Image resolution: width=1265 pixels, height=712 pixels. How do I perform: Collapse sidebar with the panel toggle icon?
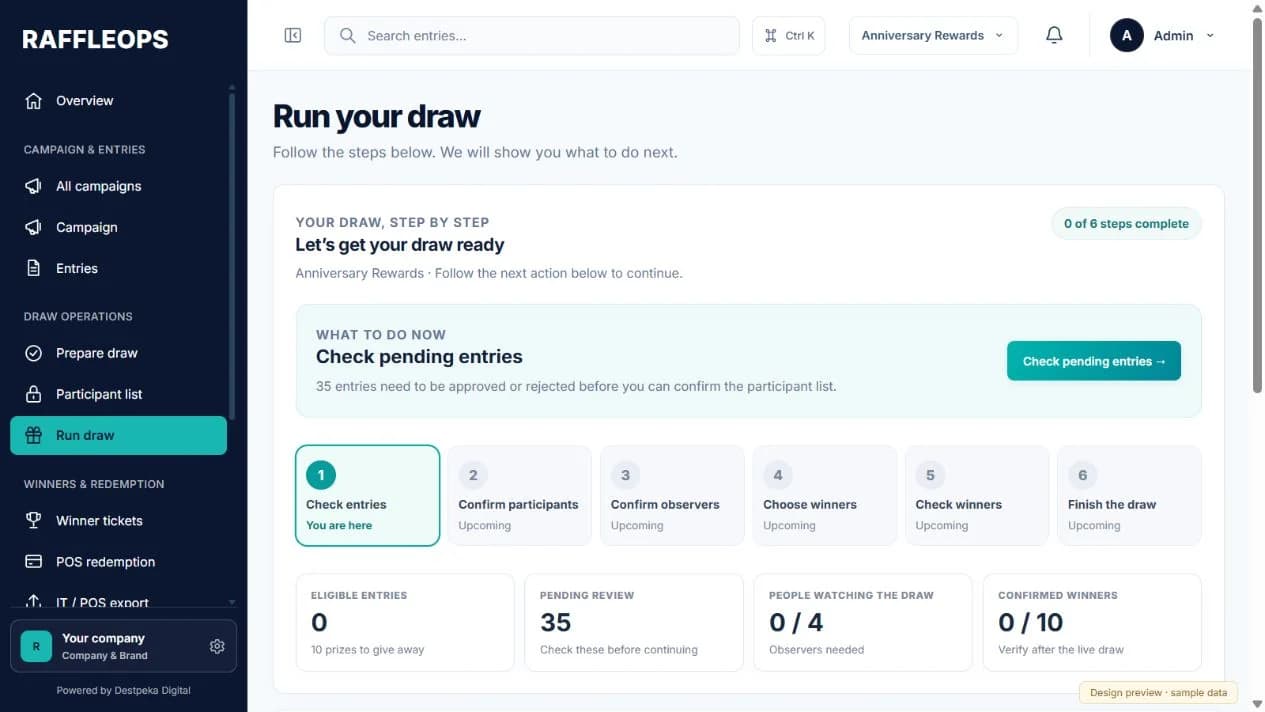click(293, 36)
